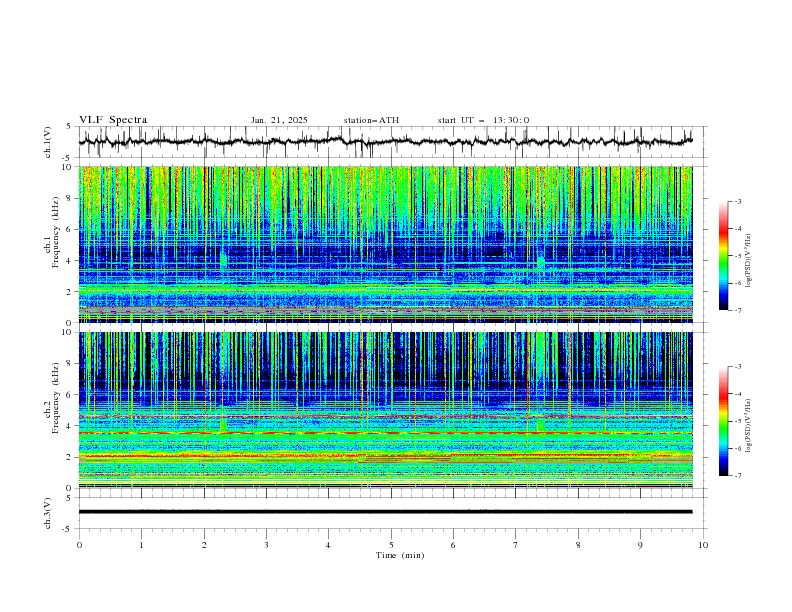
Task: Click the 'ch.3(V)' waveform axis label
Action: [48, 513]
